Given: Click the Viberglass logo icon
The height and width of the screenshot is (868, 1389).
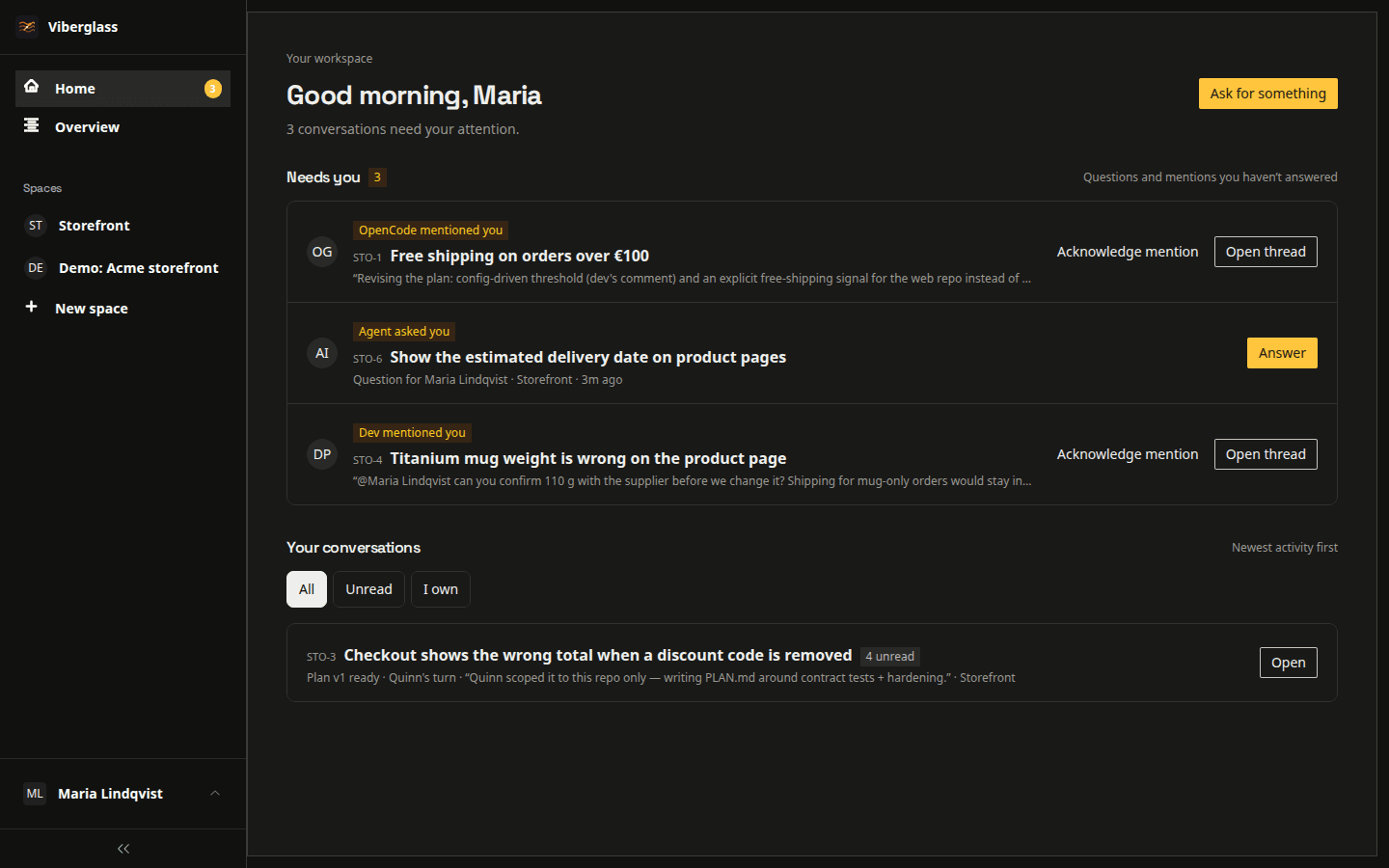Looking at the screenshot, I should click(x=27, y=27).
